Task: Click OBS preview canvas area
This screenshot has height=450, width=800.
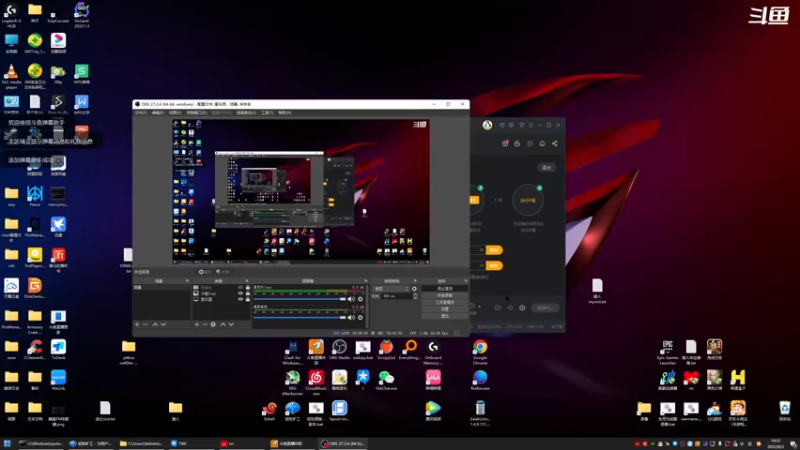Action: coord(301,191)
